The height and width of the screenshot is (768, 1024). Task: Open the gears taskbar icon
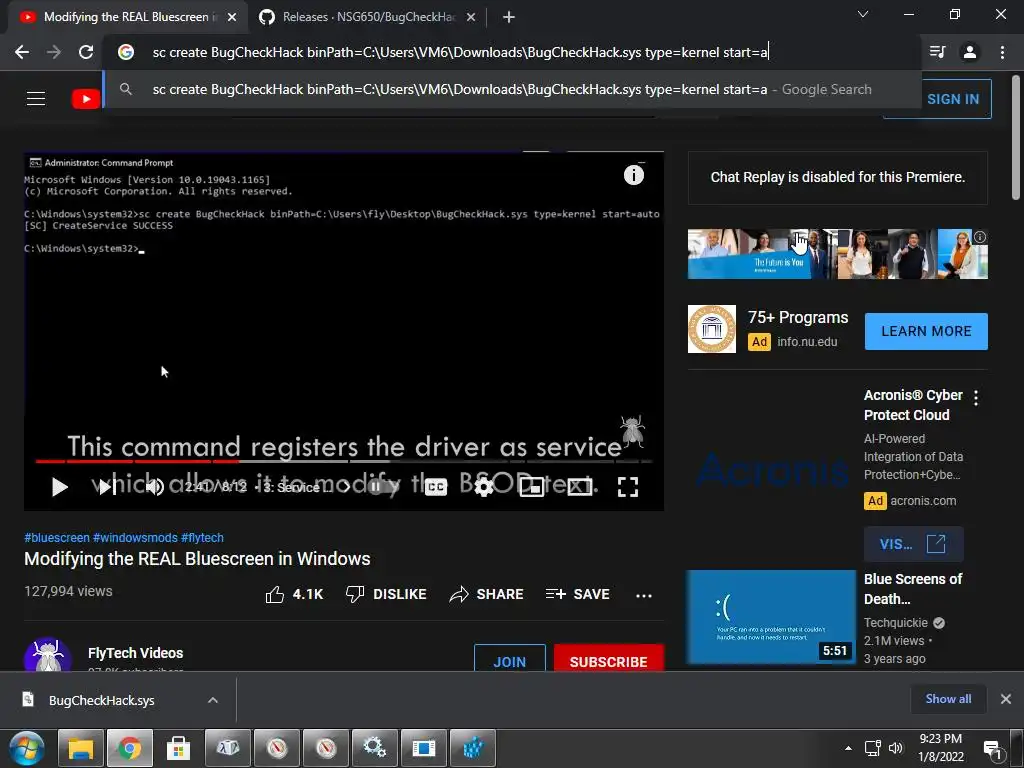[375, 748]
